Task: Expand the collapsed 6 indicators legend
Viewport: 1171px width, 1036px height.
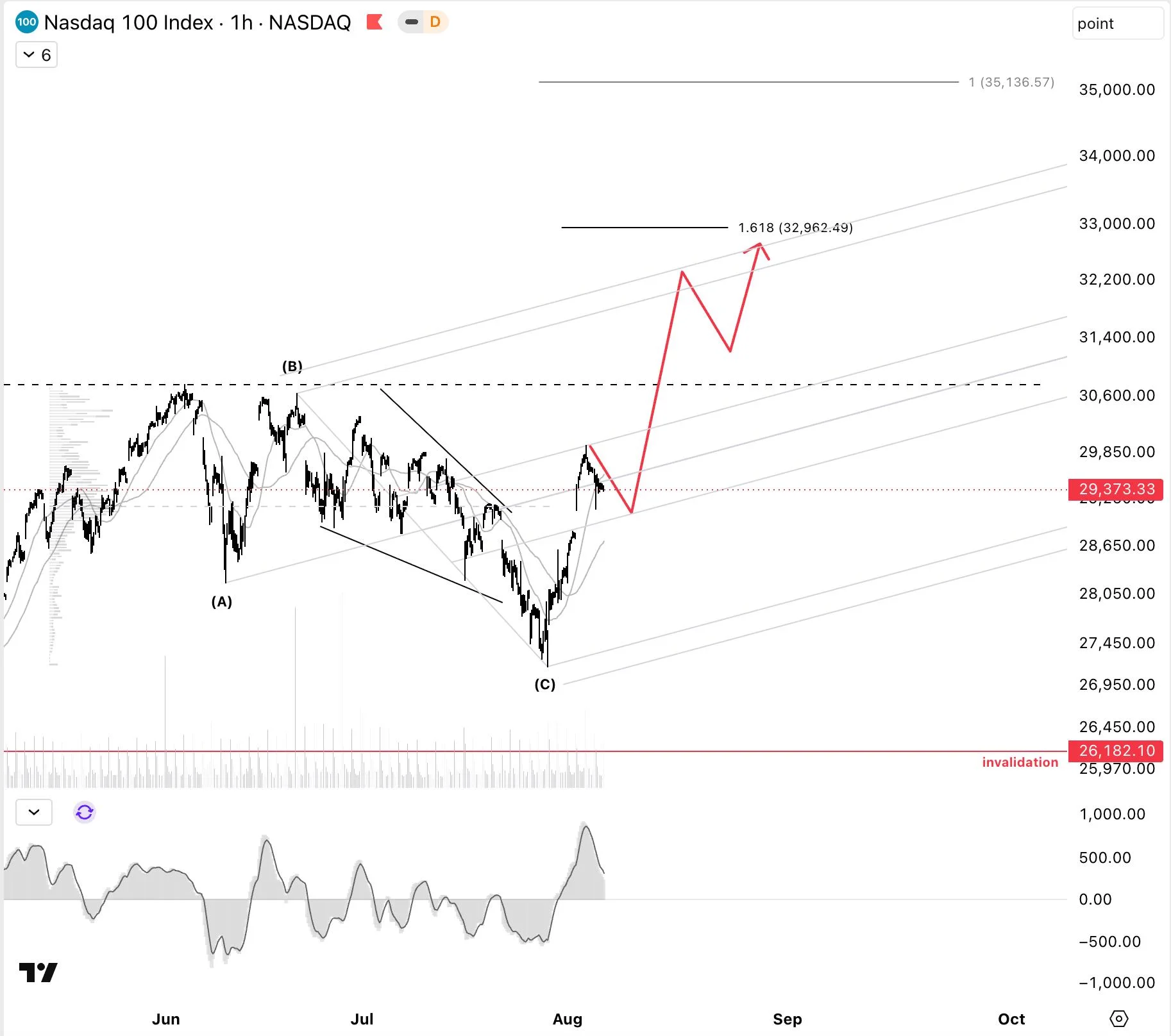Action: pyautogui.click(x=37, y=55)
